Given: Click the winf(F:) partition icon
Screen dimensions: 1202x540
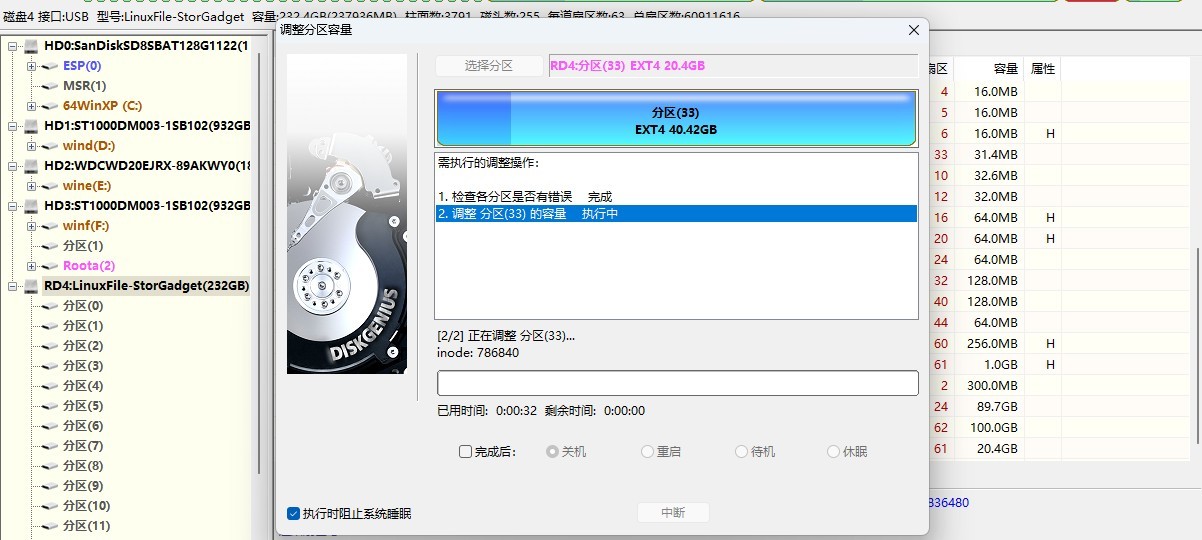Looking at the screenshot, I should click(51, 226).
